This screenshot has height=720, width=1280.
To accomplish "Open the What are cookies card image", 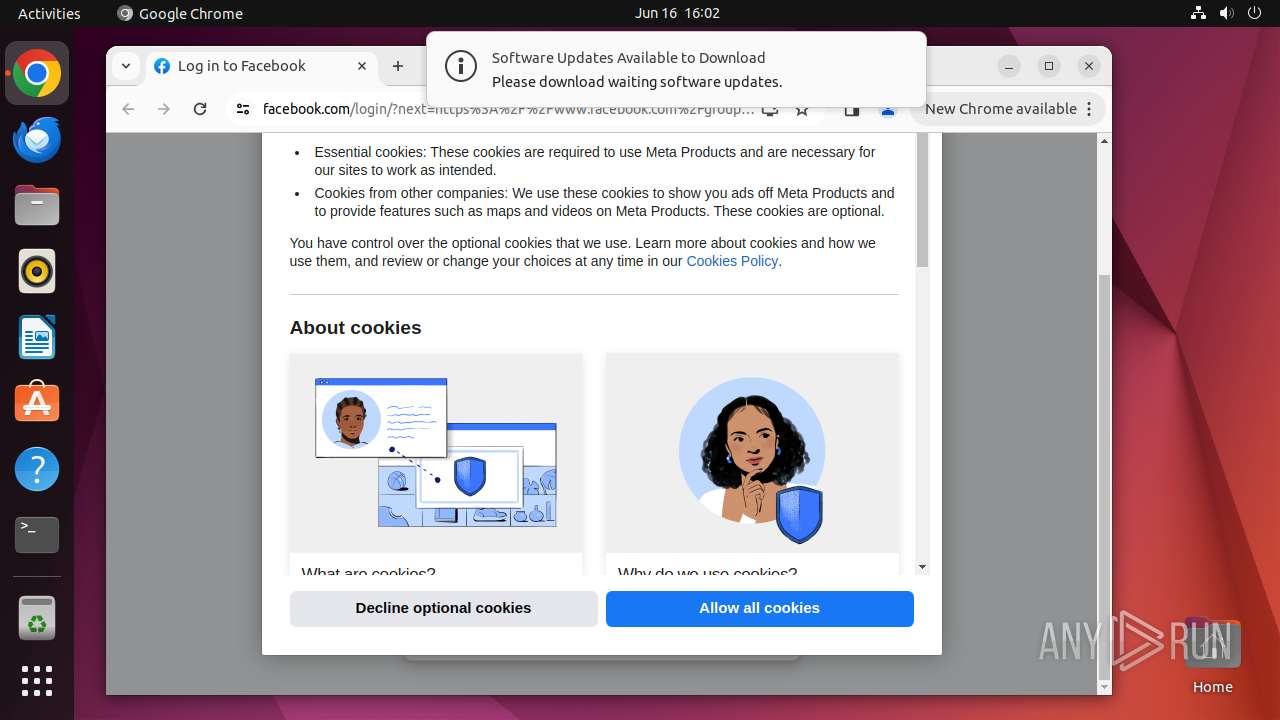I will coord(436,453).
